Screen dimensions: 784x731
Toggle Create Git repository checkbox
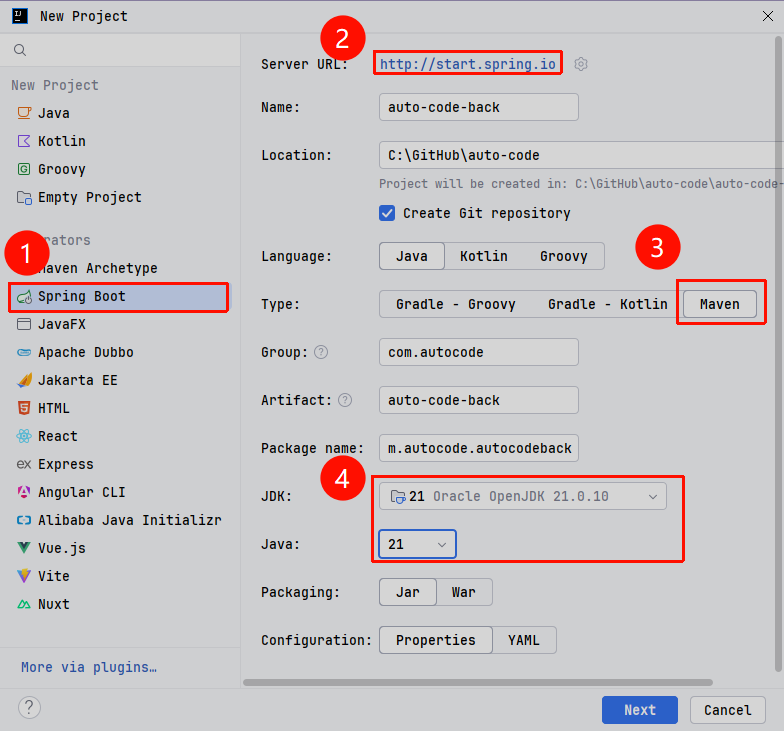pyautogui.click(x=387, y=213)
